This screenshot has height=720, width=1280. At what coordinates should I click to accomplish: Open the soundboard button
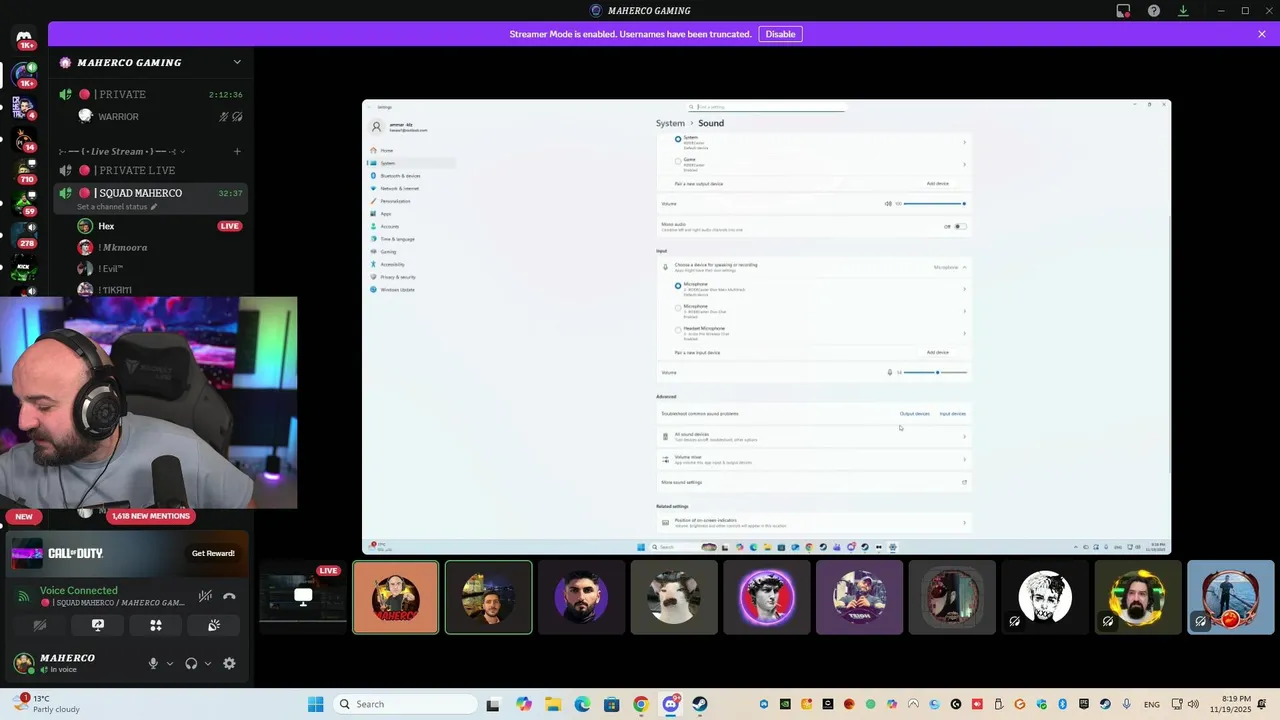click(x=214, y=625)
